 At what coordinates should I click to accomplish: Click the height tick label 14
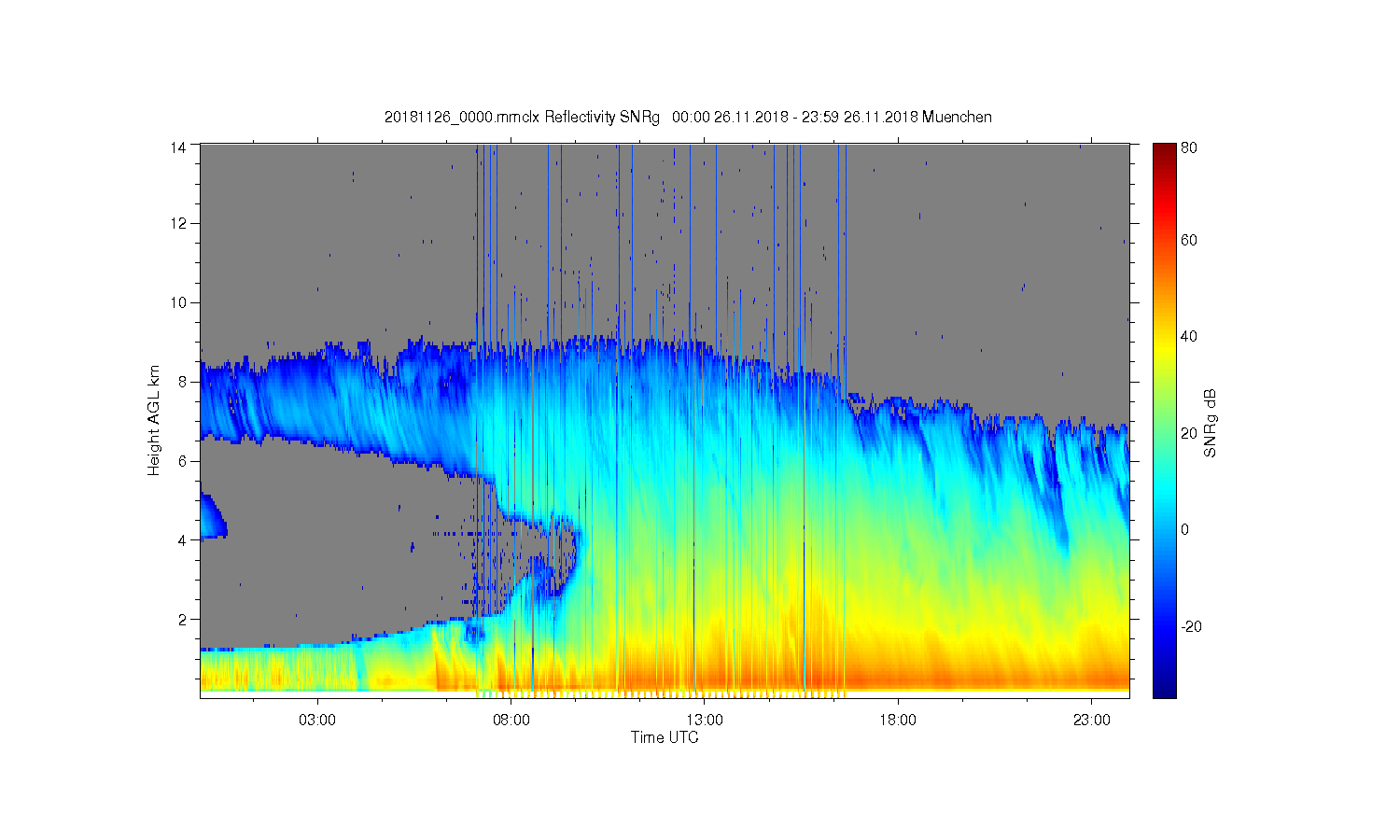click(179, 147)
